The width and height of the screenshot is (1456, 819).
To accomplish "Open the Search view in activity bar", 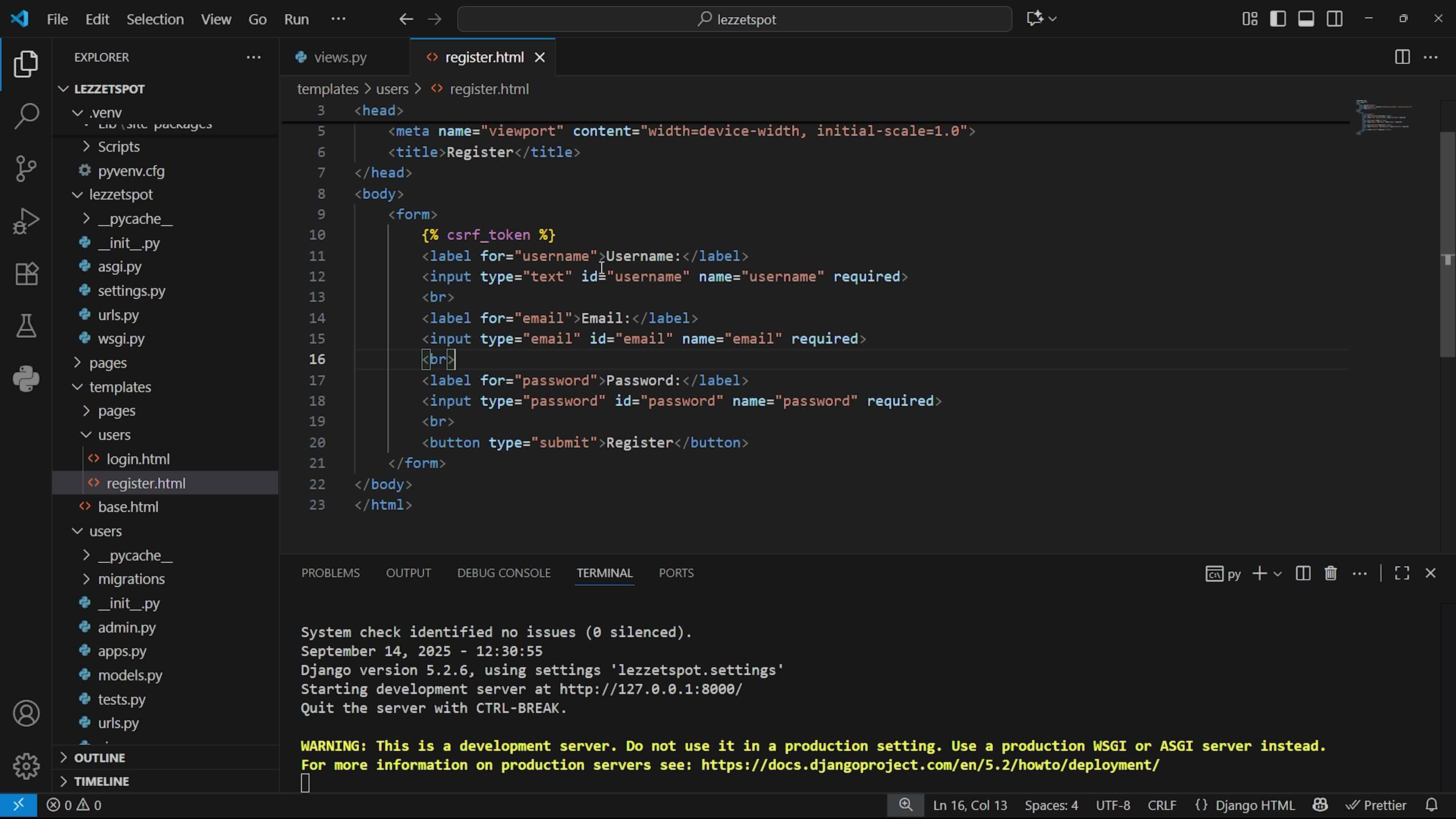I will click(26, 115).
